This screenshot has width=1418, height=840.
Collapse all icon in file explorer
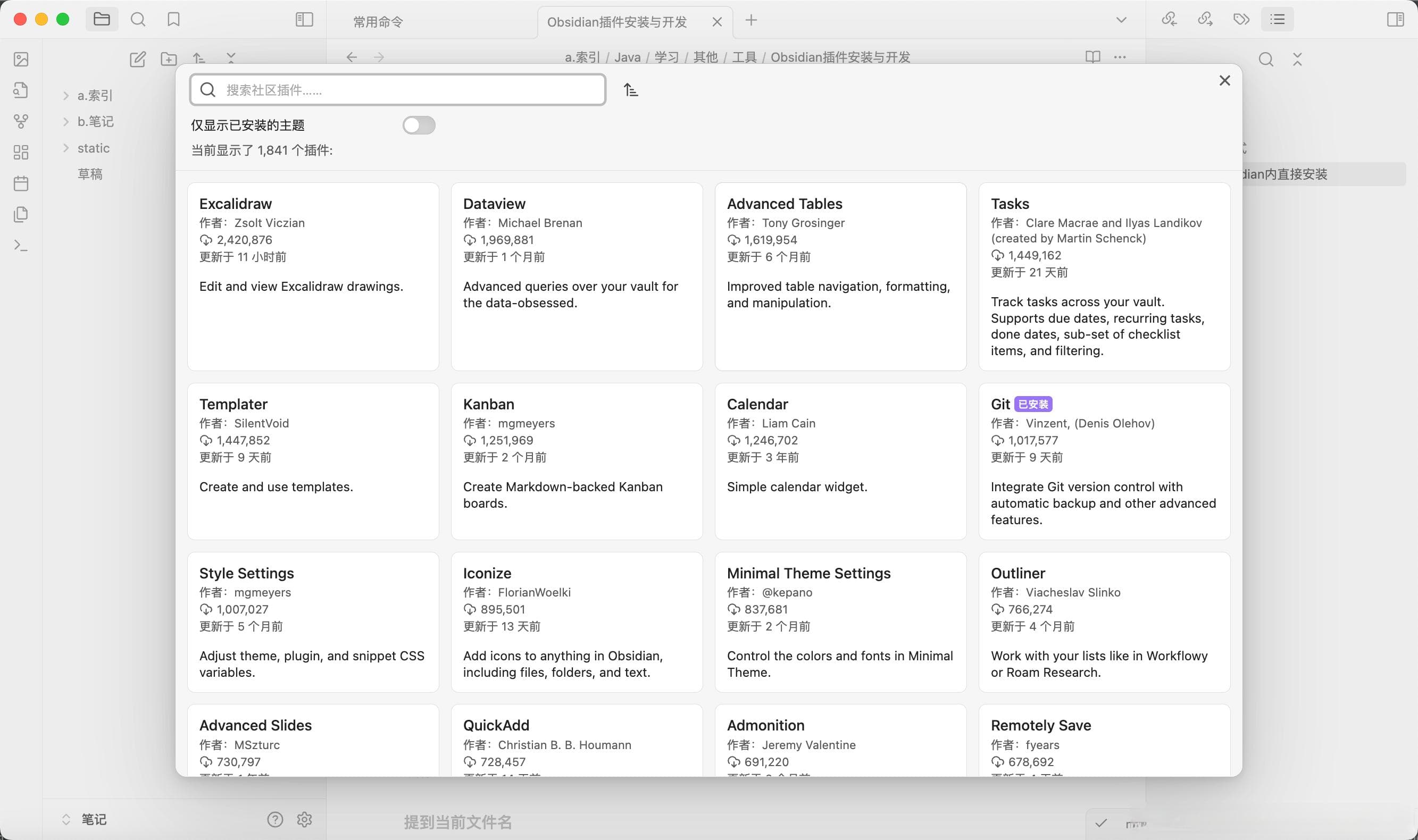click(x=231, y=58)
